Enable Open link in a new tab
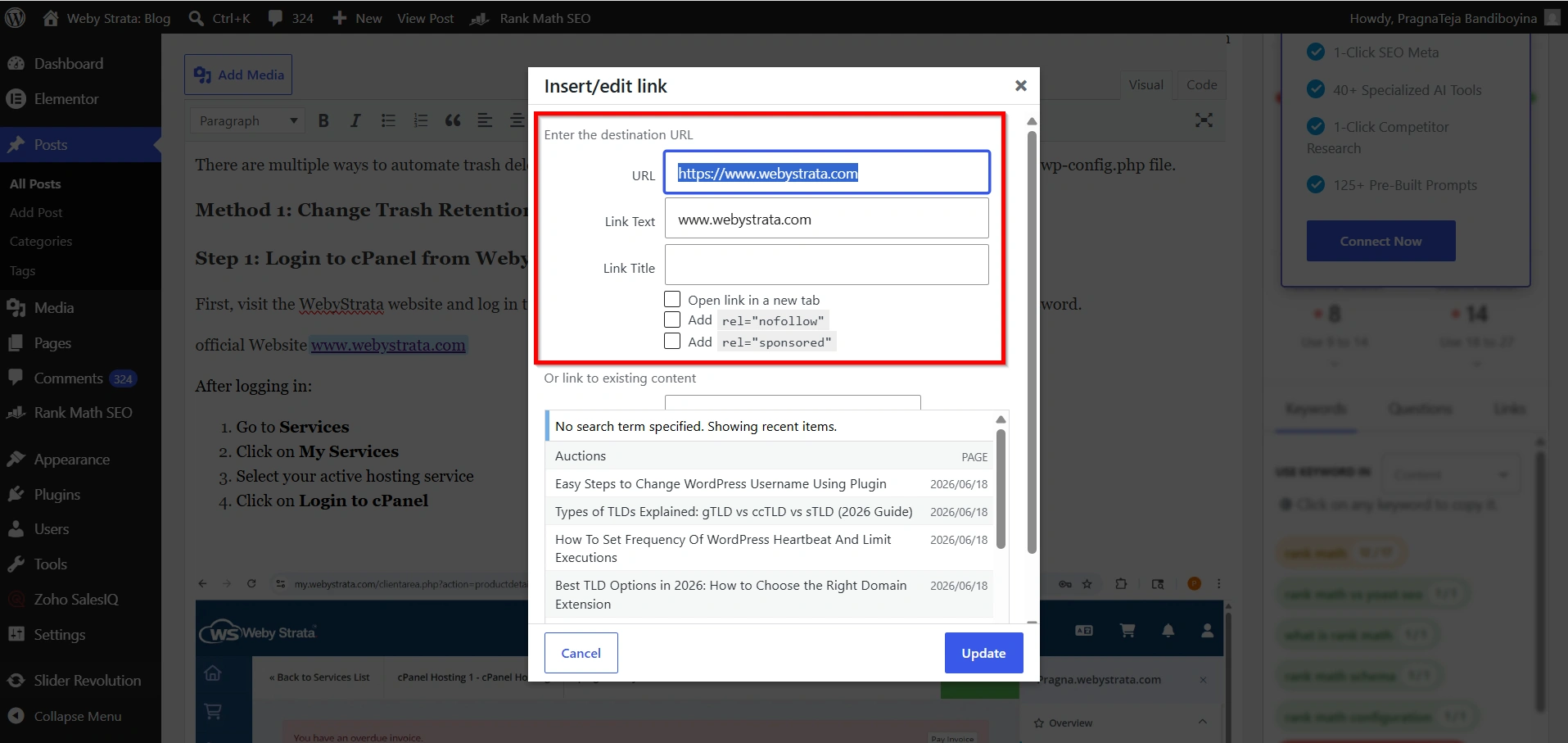 (672, 299)
